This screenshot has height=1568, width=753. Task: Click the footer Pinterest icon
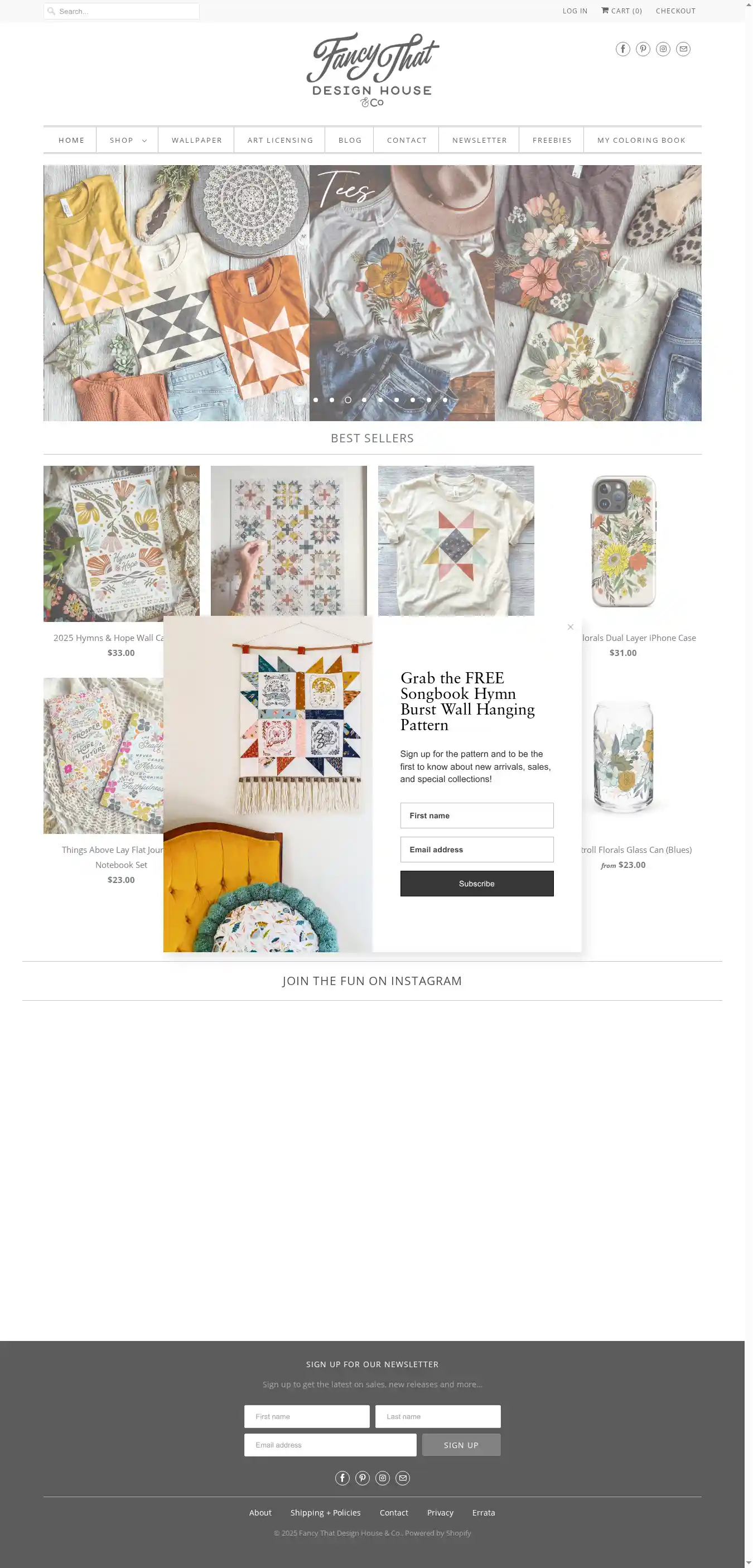[362, 1478]
